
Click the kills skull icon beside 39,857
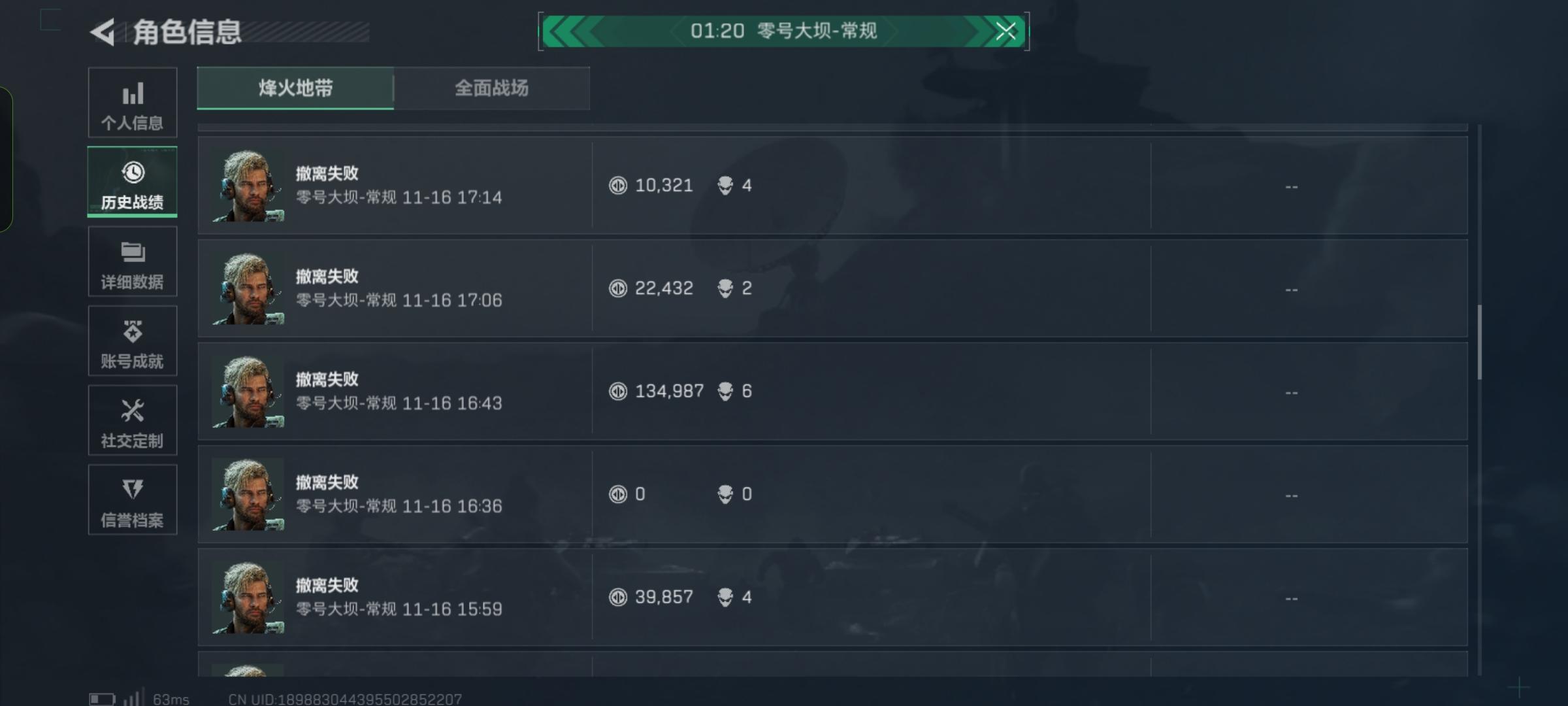click(725, 597)
